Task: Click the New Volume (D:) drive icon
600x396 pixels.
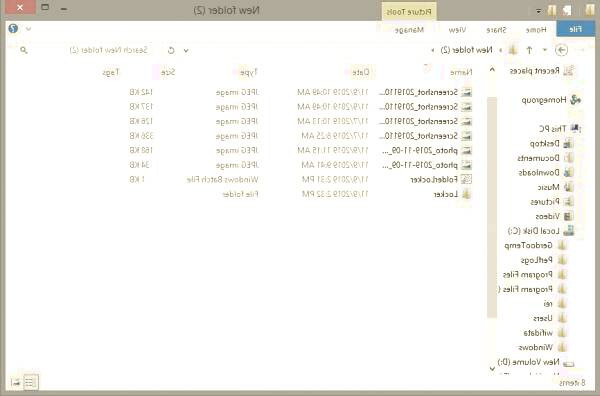Action: point(569,363)
